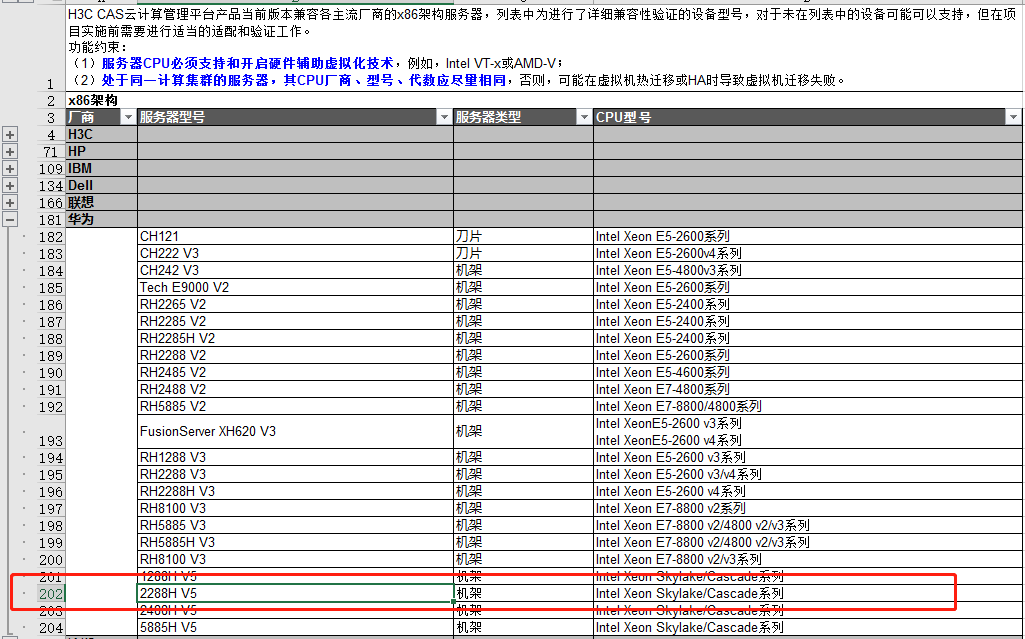The height and width of the screenshot is (639, 1025).
Task: Select the RH2285H V2 cell
Action: point(295,338)
